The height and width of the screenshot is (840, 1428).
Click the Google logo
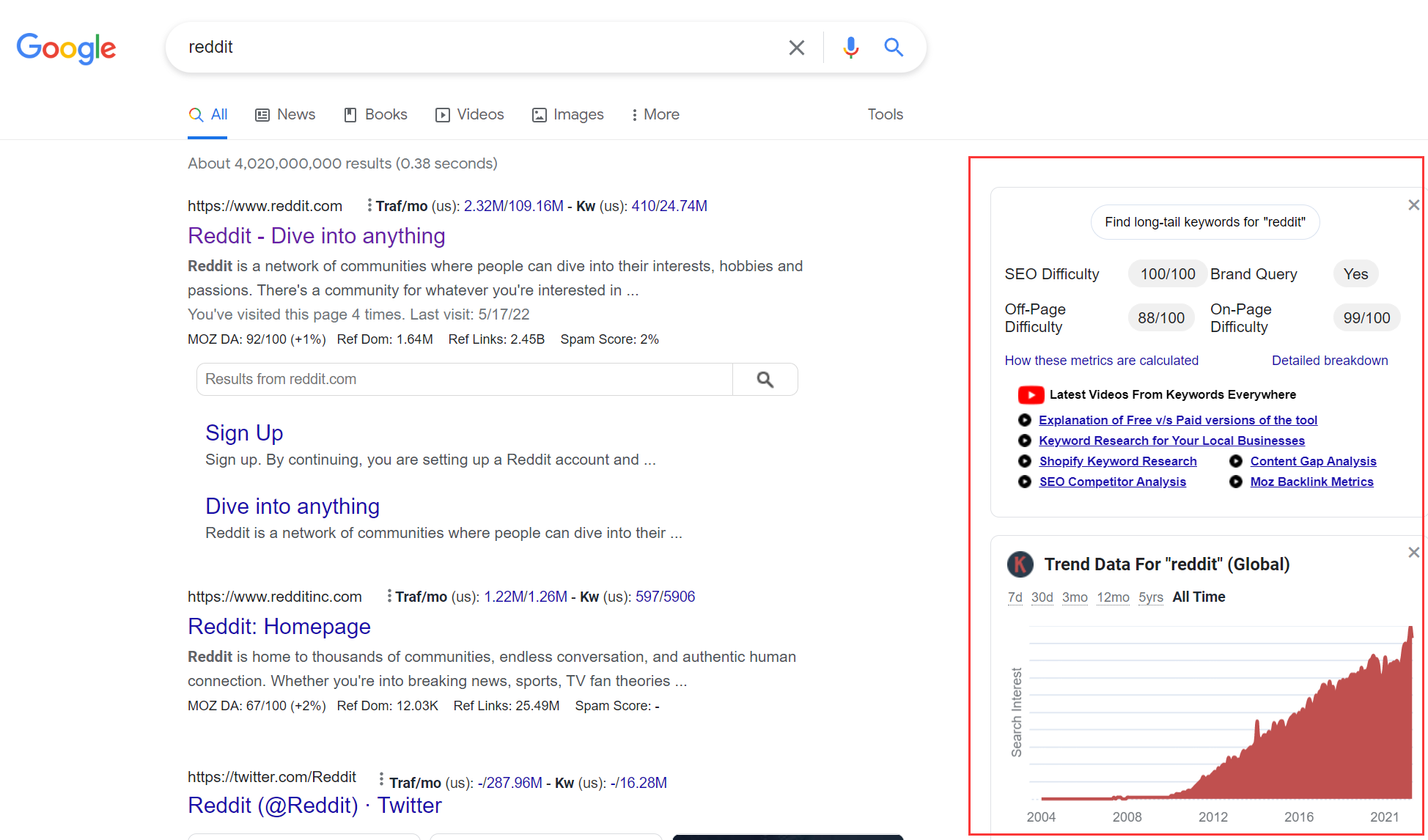[66, 48]
